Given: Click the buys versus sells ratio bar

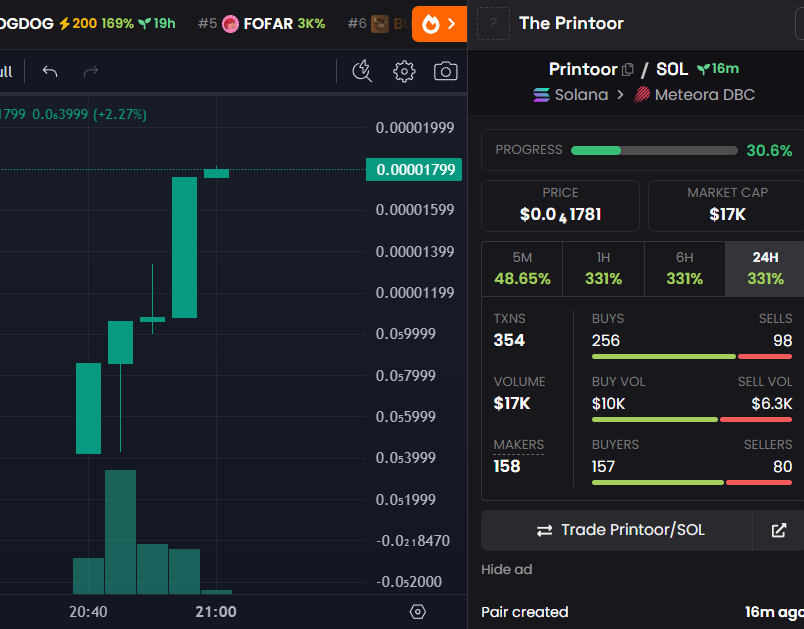Looking at the screenshot, I should (x=692, y=356).
